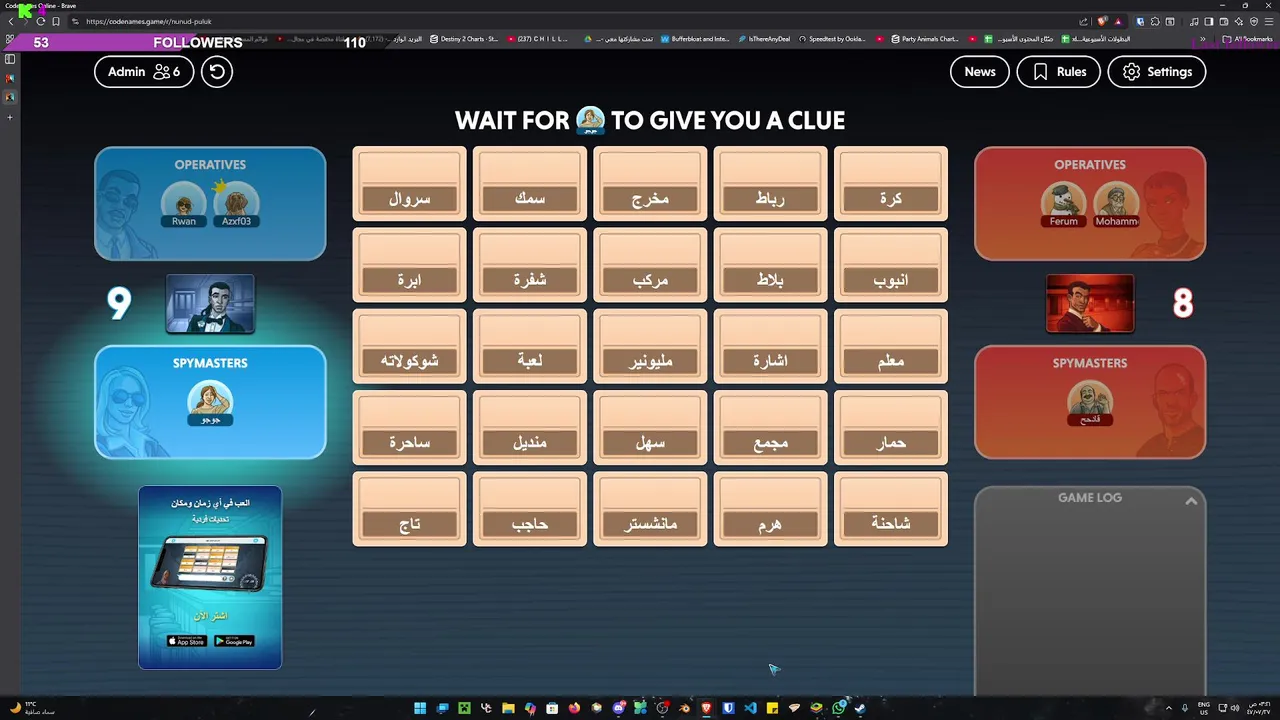The width and height of the screenshot is (1280, 720).
Task: Open the IsThereAnyDeal bookmark
Action: (x=765, y=39)
